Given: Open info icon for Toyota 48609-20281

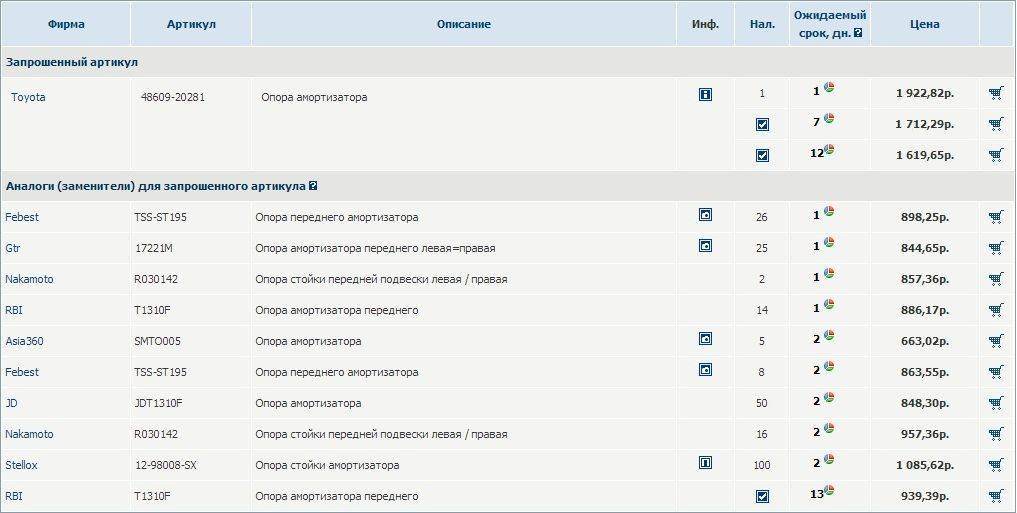Looking at the screenshot, I should tap(705, 94).
